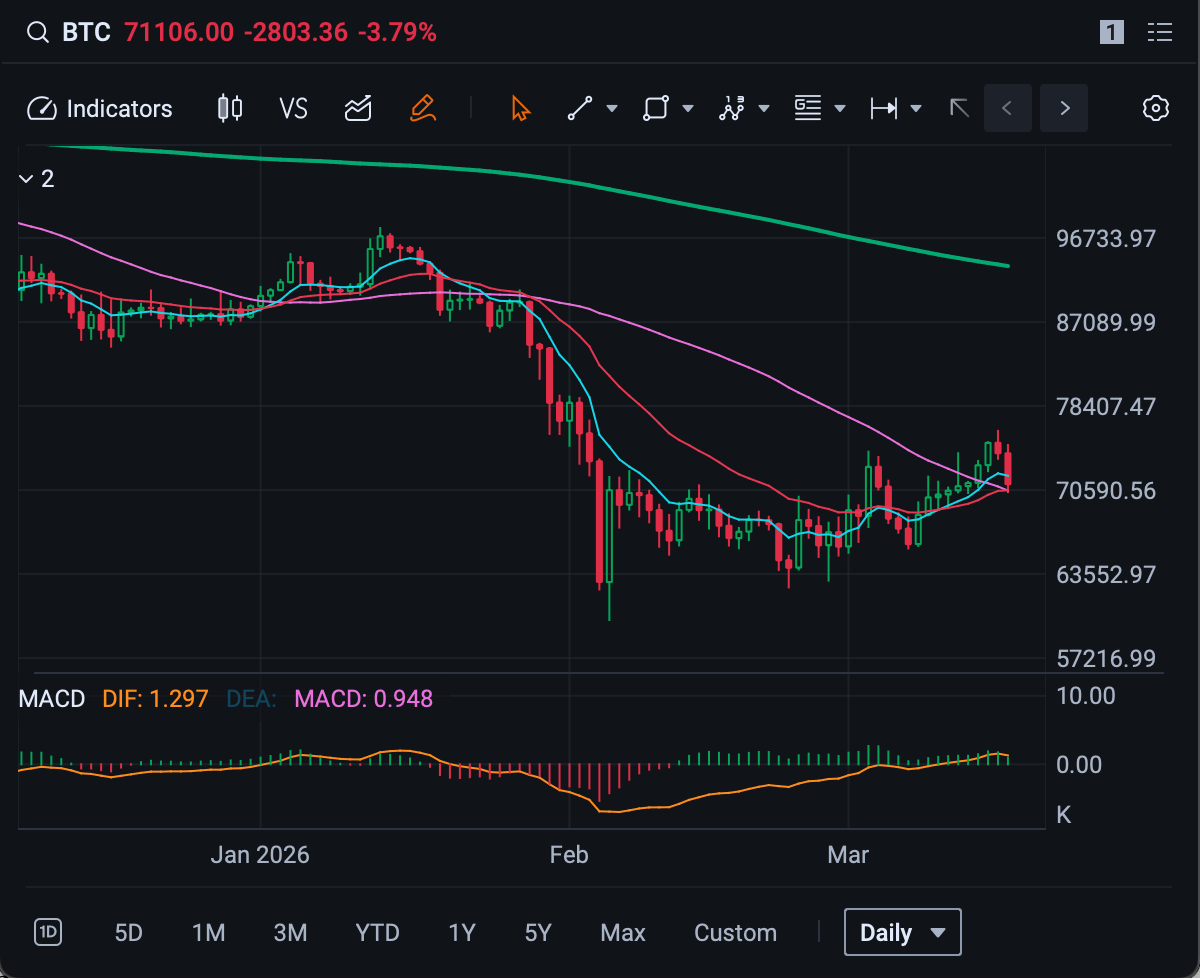Open the chart trend analysis icon
Image resolution: width=1200 pixels, height=978 pixels.
[x=358, y=109]
